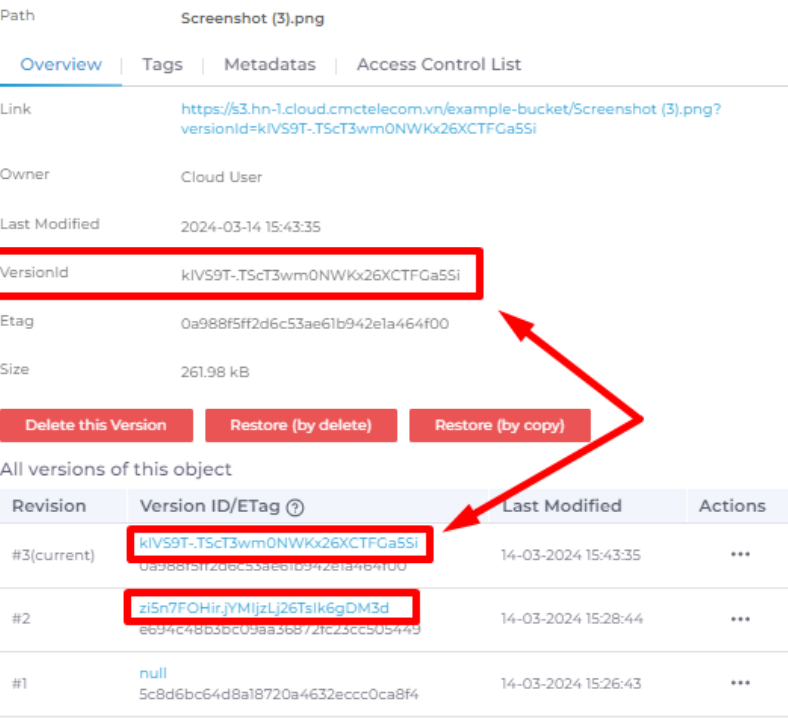This screenshot has width=788, height=720.
Task: Click the Cloud User owner value
Action: coord(221,177)
